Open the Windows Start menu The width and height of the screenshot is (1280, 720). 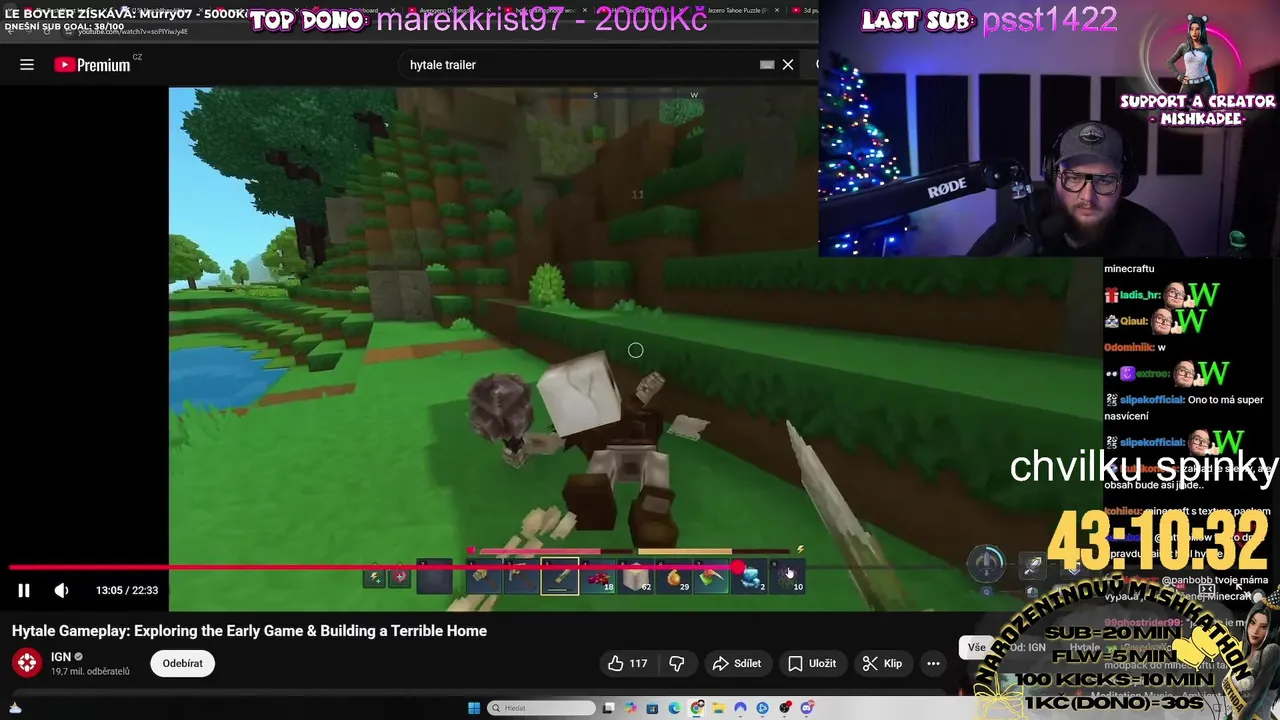point(474,708)
